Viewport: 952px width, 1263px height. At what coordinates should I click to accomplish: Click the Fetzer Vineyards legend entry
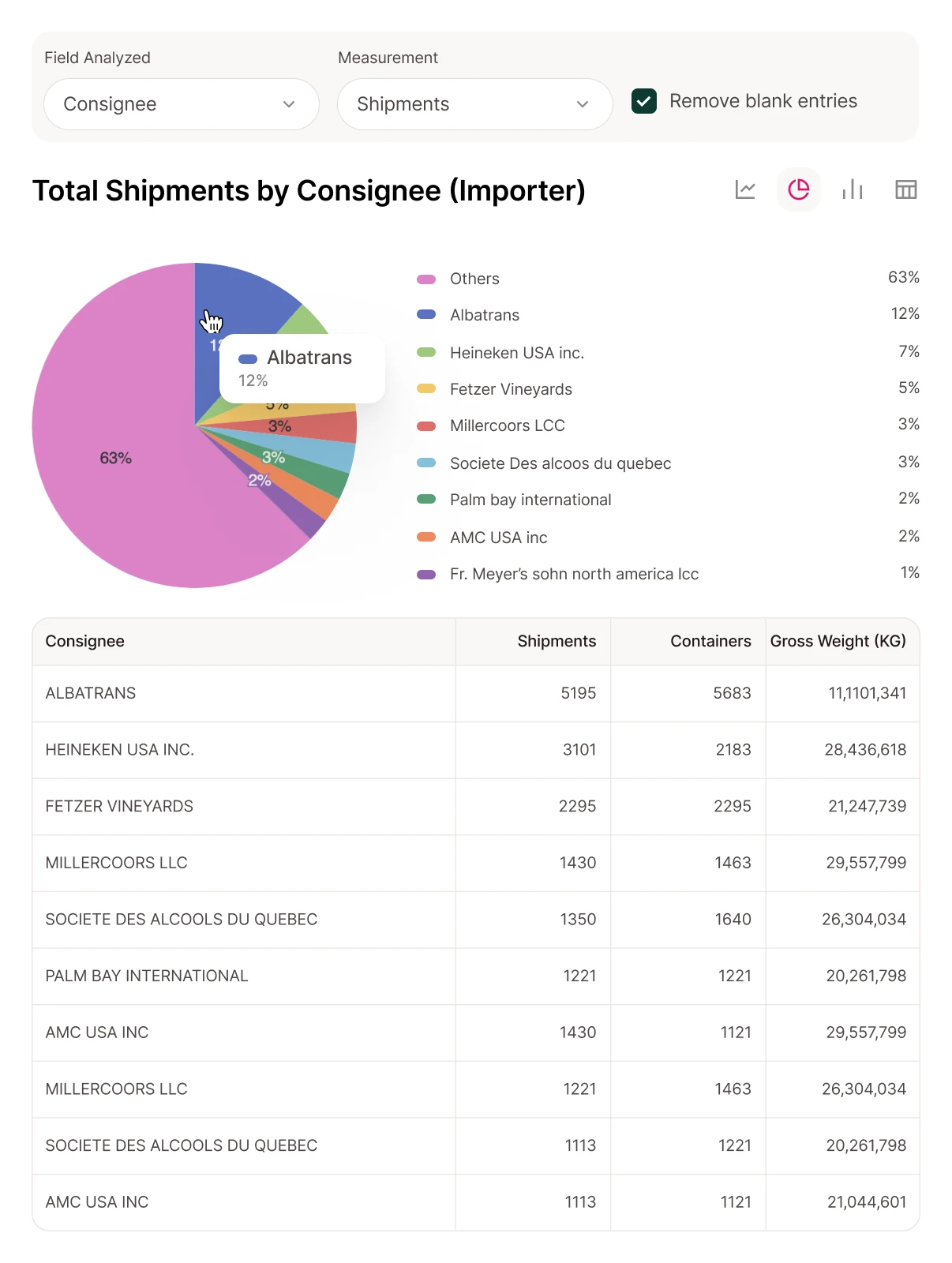[x=511, y=389]
